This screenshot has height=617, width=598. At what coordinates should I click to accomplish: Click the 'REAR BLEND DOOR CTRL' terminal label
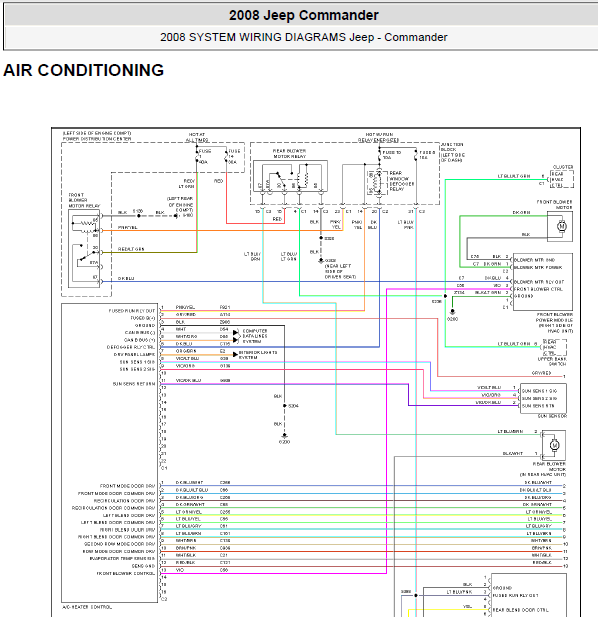[x=520, y=610]
